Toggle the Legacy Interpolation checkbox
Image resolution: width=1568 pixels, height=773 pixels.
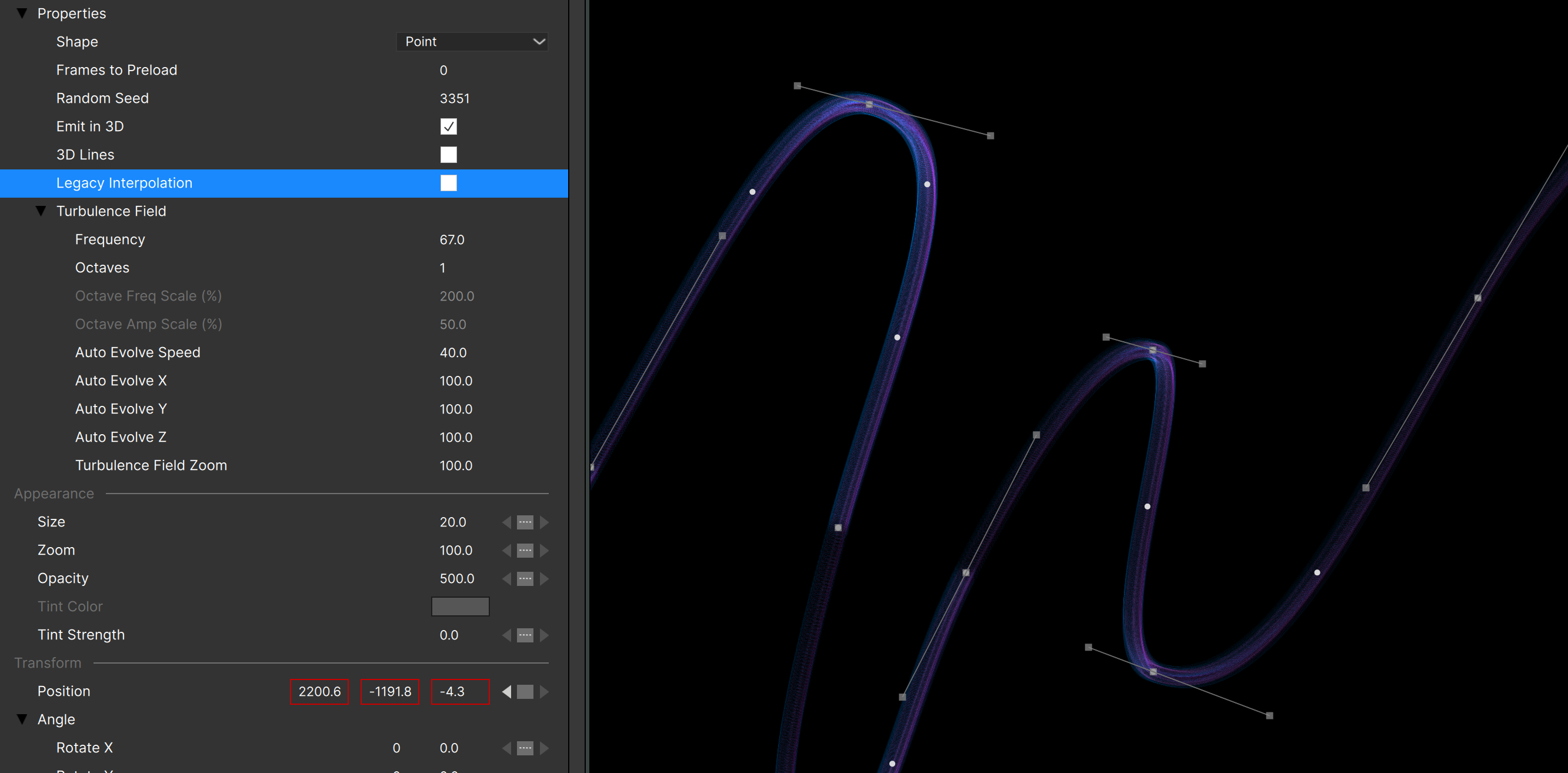click(449, 183)
